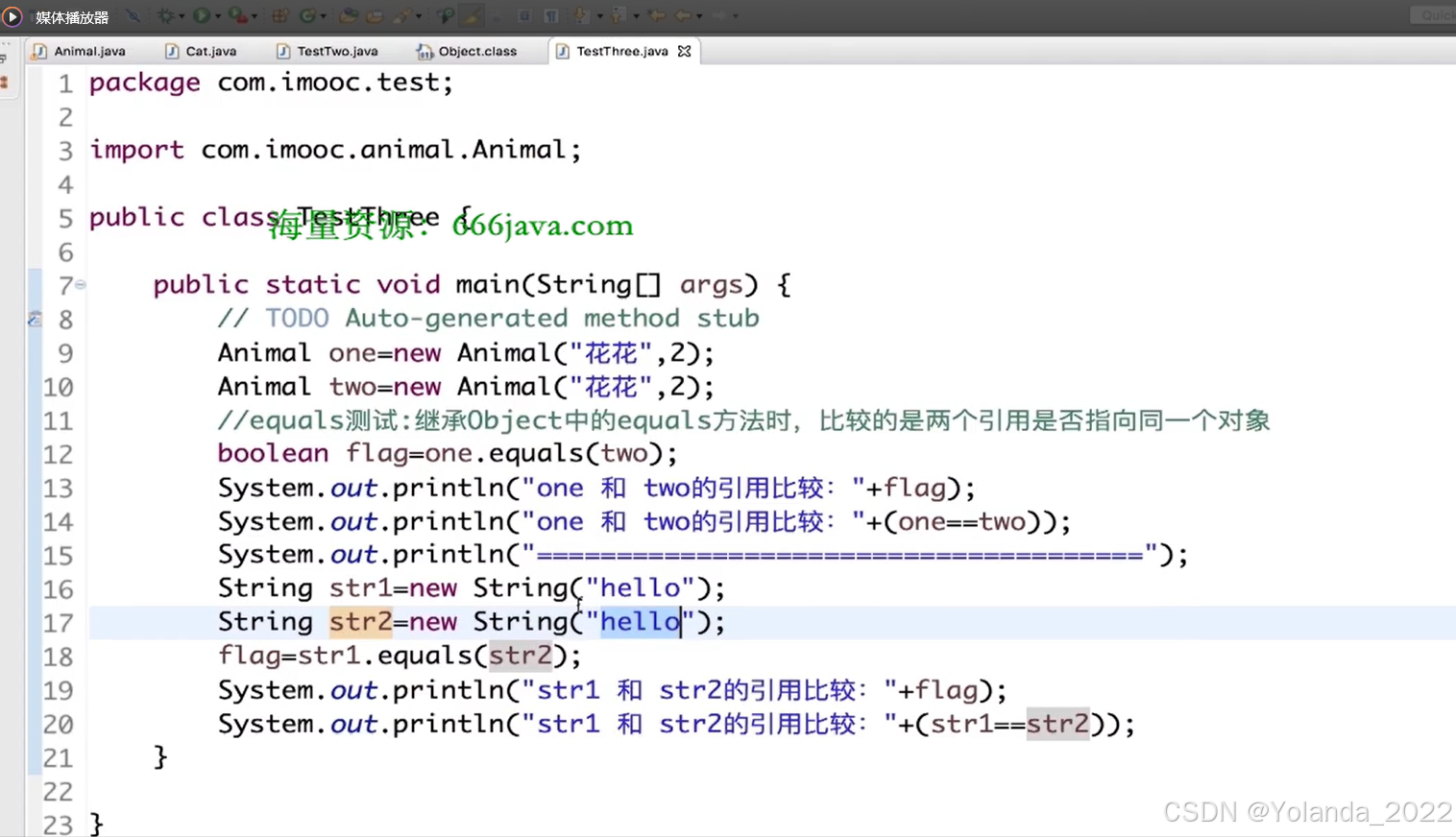Close the TestThree.java tab
This screenshot has height=837, width=1456.
pos(684,51)
